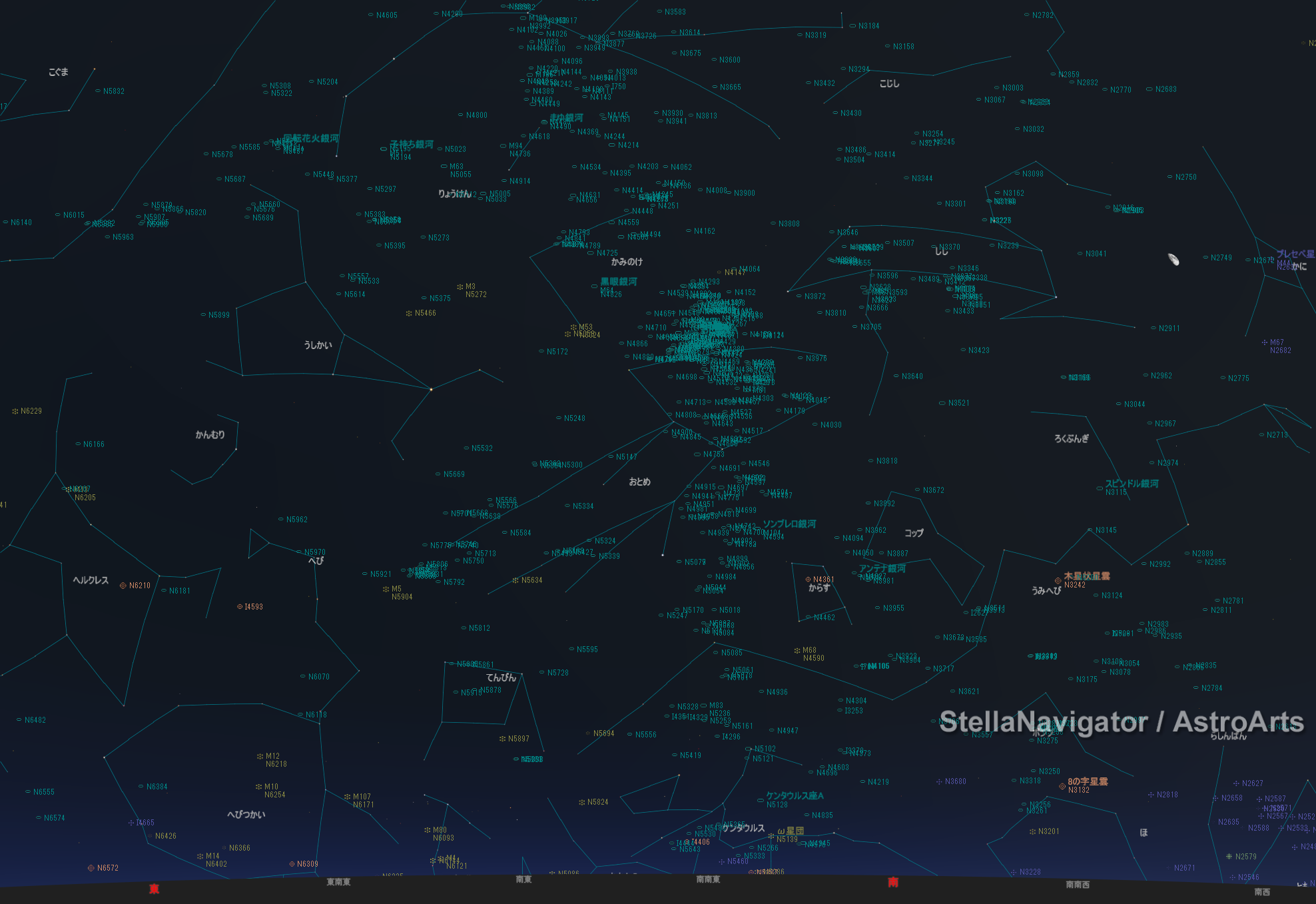Click the ω星団 label near ケンタウルス
The height and width of the screenshot is (904, 1316).
pos(791,831)
